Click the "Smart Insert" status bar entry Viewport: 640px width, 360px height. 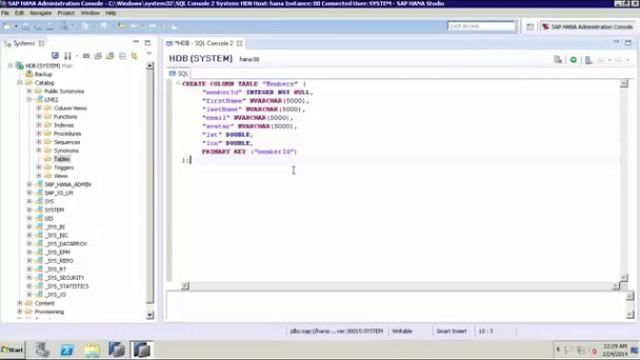(451, 331)
